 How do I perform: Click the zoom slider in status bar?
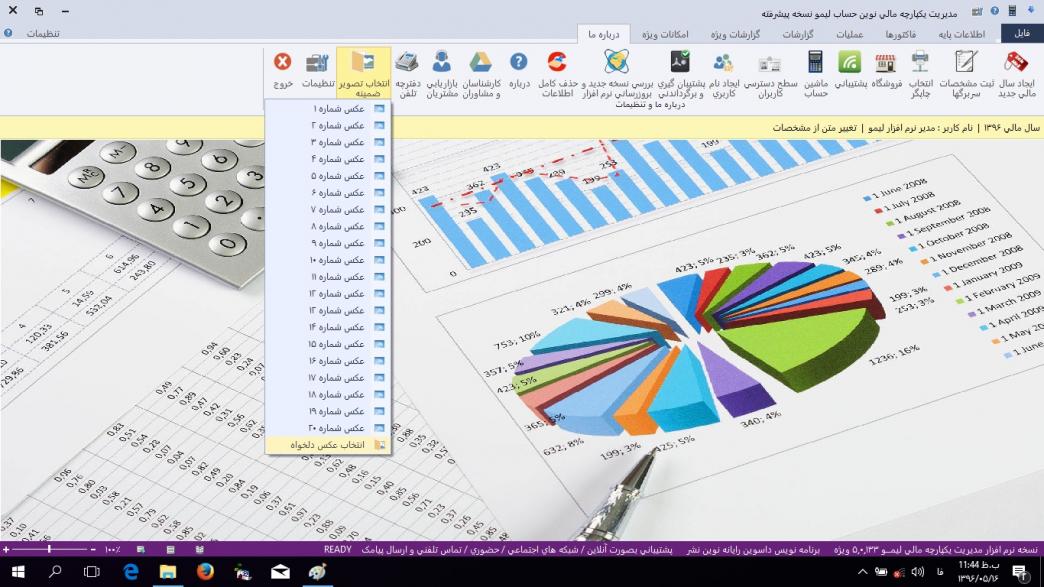point(50,550)
